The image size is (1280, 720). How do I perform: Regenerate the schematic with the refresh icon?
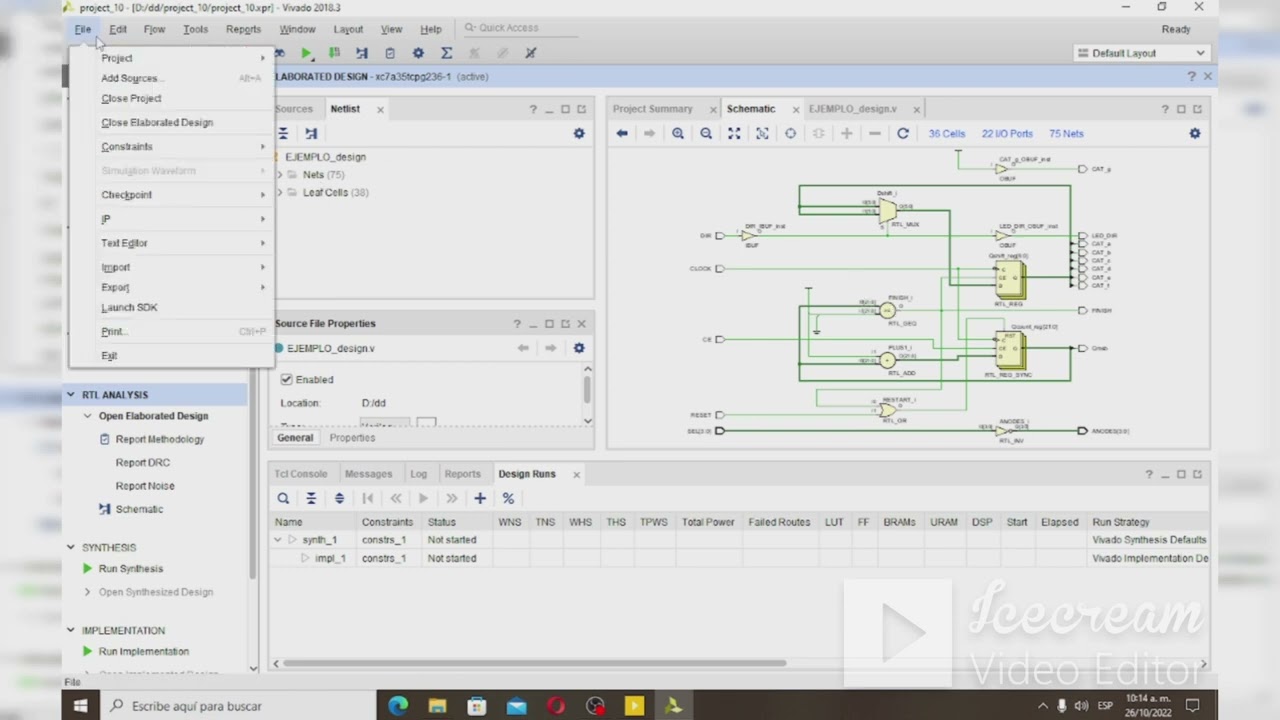coord(903,133)
